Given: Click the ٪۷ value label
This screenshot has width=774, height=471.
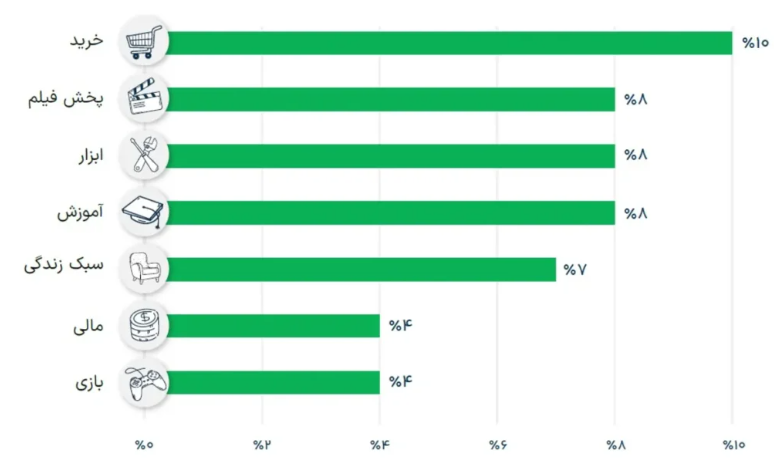Looking at the screenshot, I should click(574, 269).
